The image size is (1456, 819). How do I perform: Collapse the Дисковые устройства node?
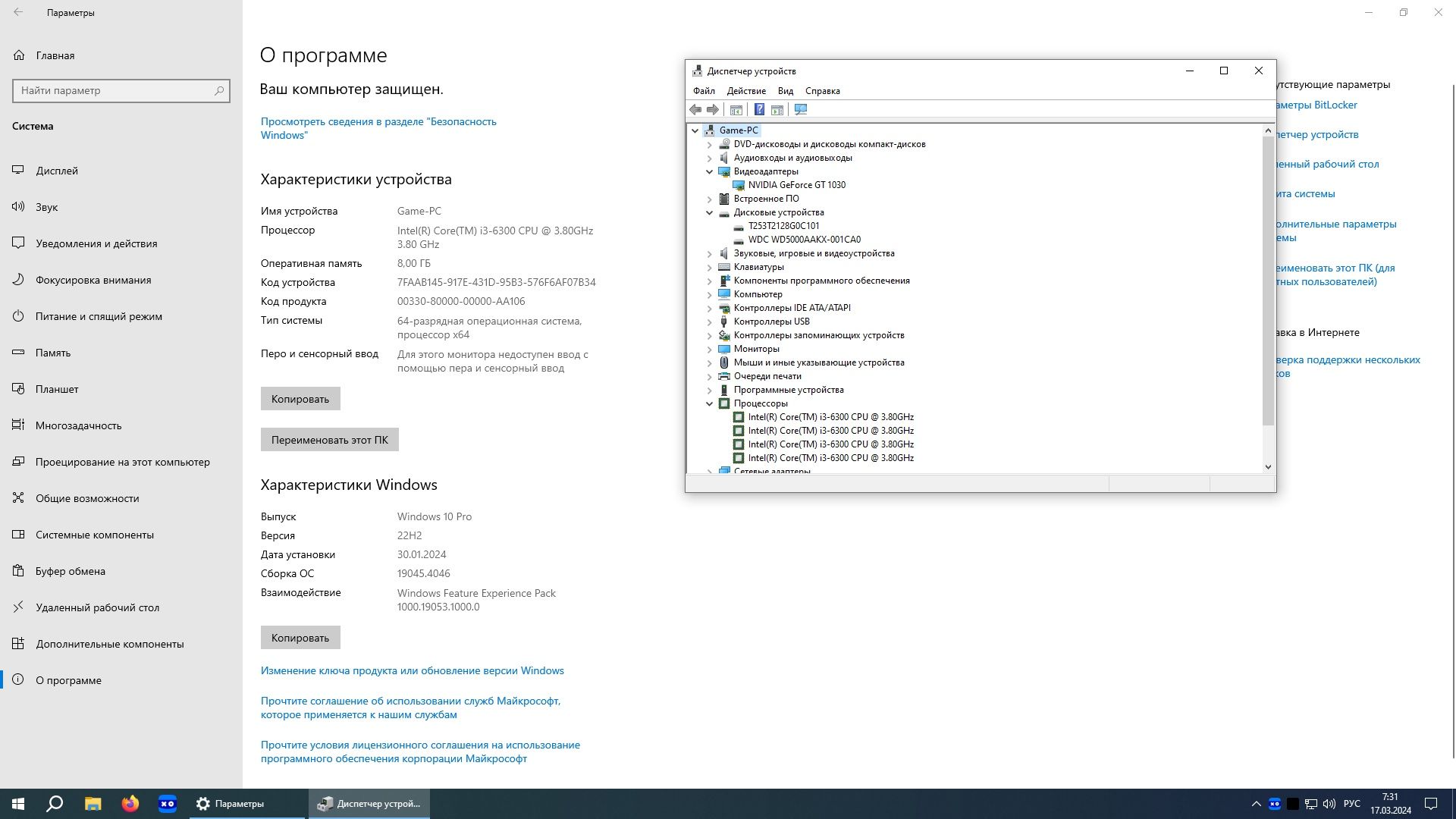(x=710, y=212)
